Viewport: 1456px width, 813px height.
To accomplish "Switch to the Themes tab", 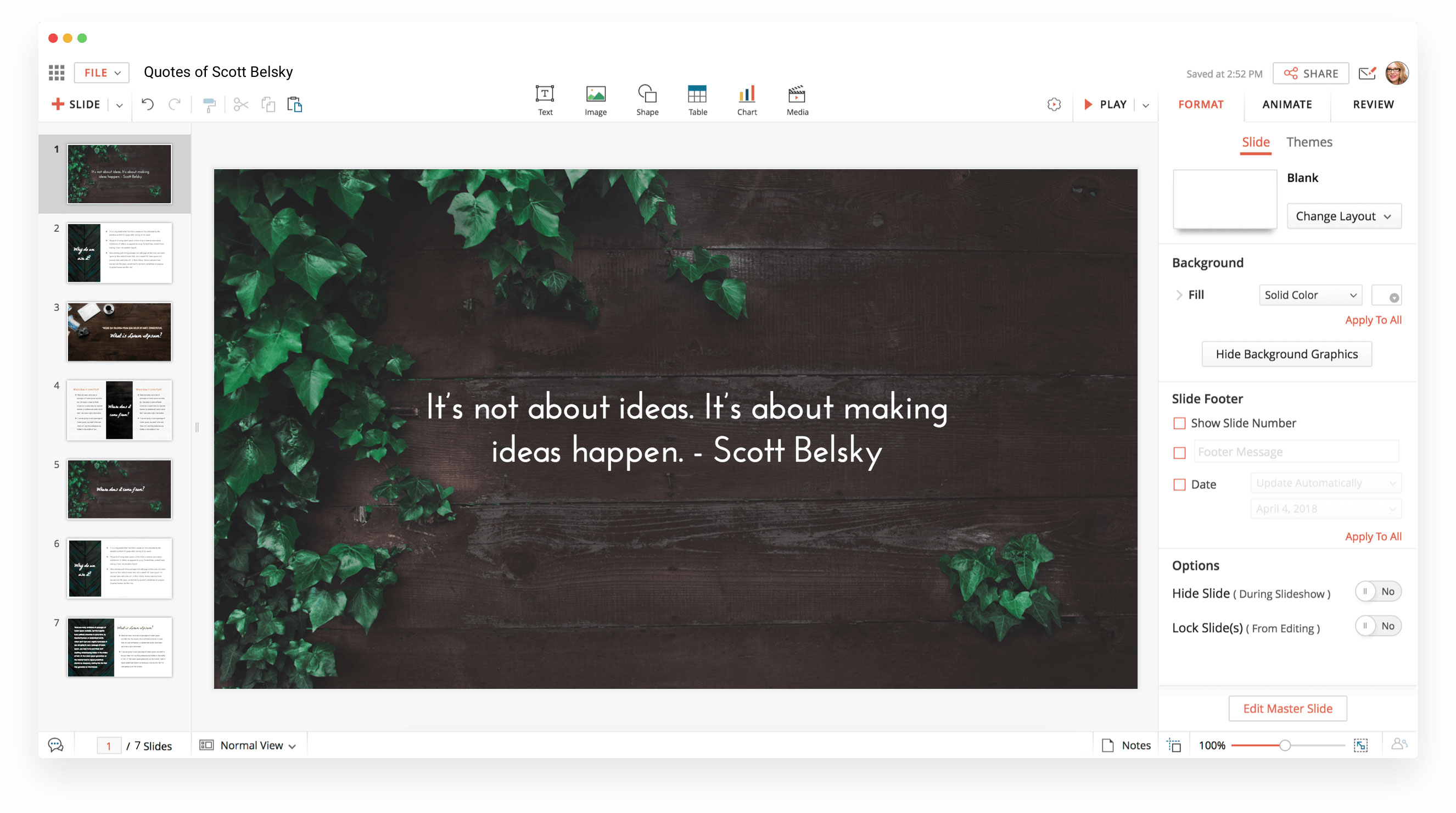I will [x=1310, y=141].
